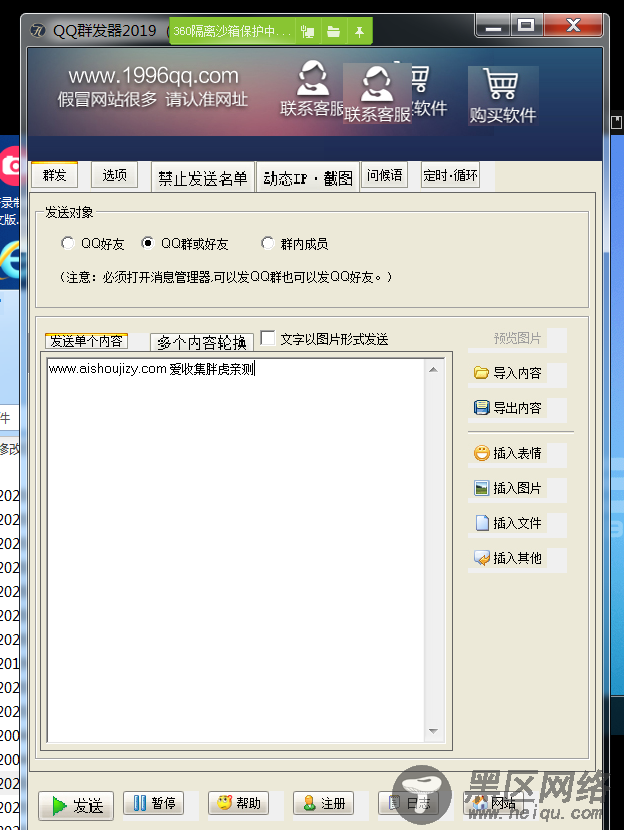
Task: Select the 多个内容轮换 sub-tab
Action: (x=202, y=342)
